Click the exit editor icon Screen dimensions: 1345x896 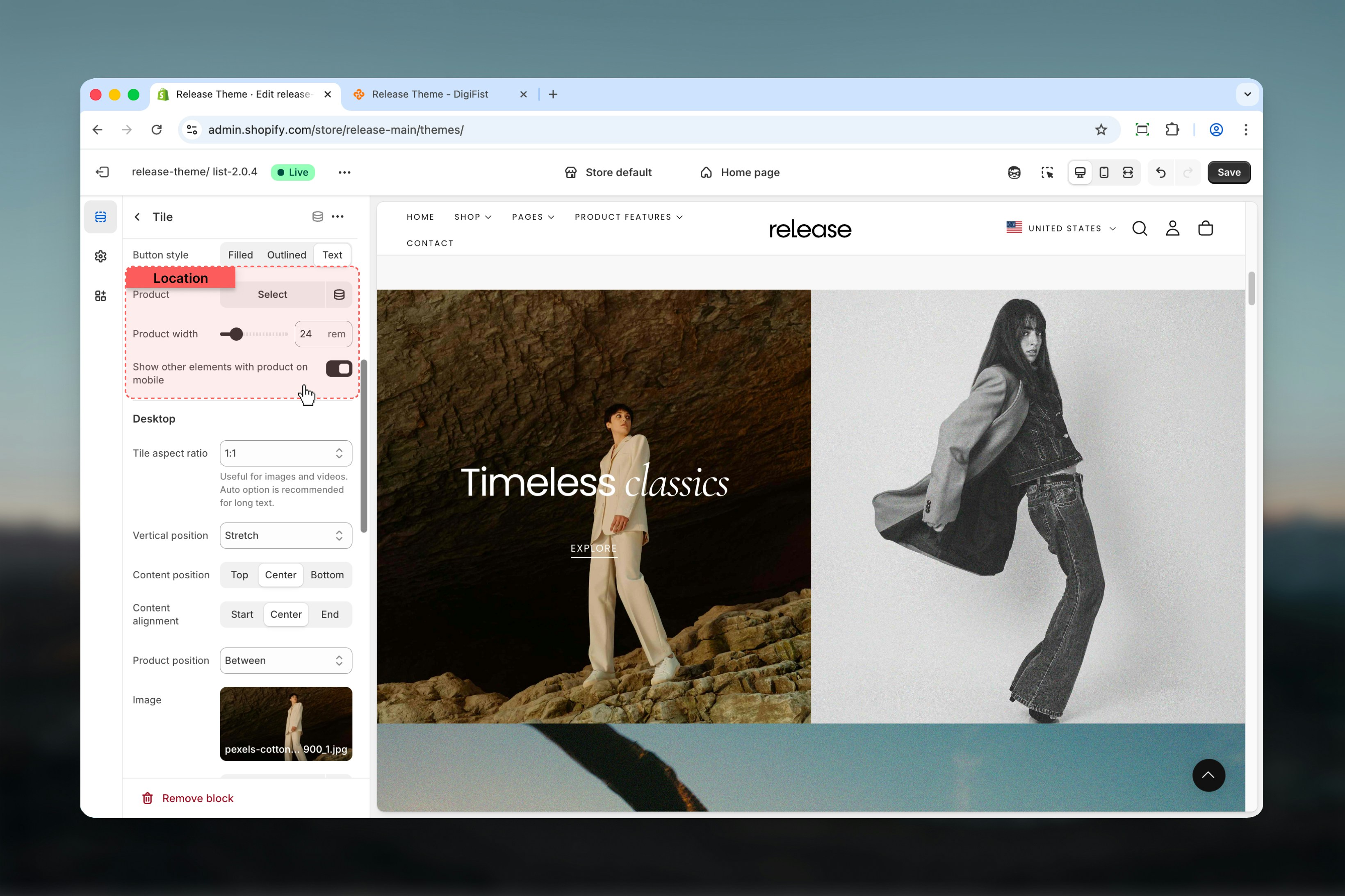tap(103, 172)
